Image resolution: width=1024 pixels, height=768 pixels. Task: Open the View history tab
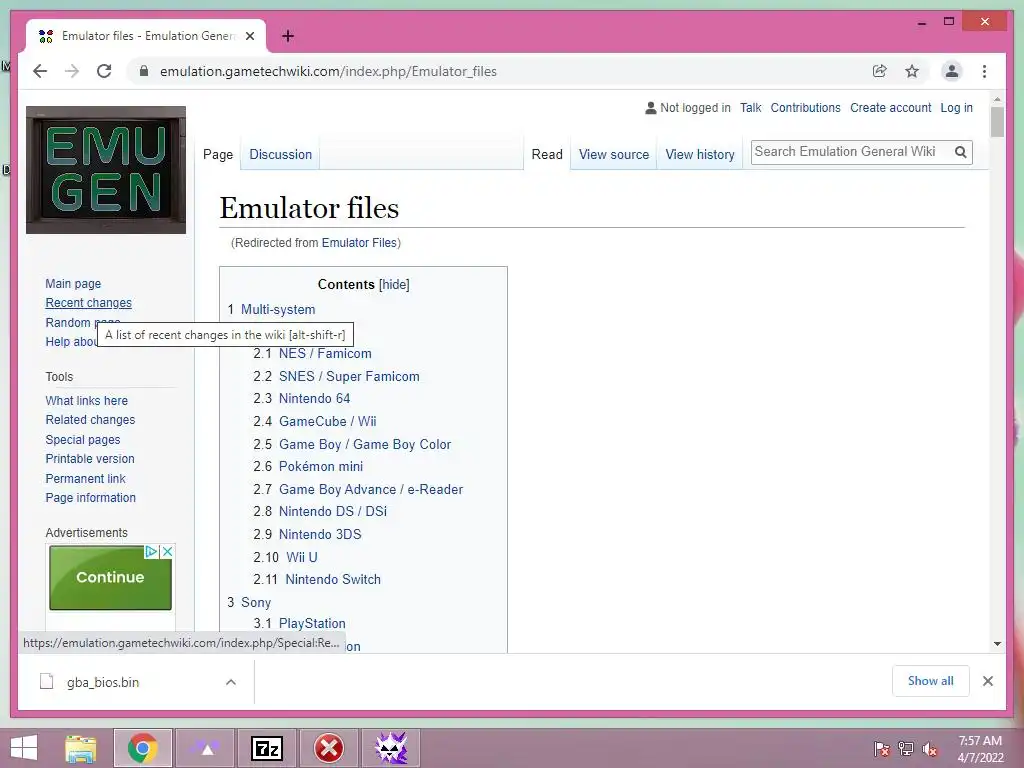pos(700,155)
